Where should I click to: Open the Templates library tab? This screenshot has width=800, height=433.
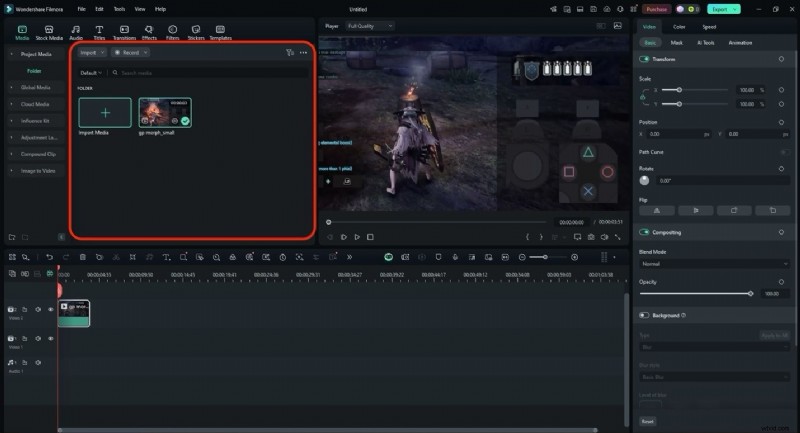tap(220, 33)
